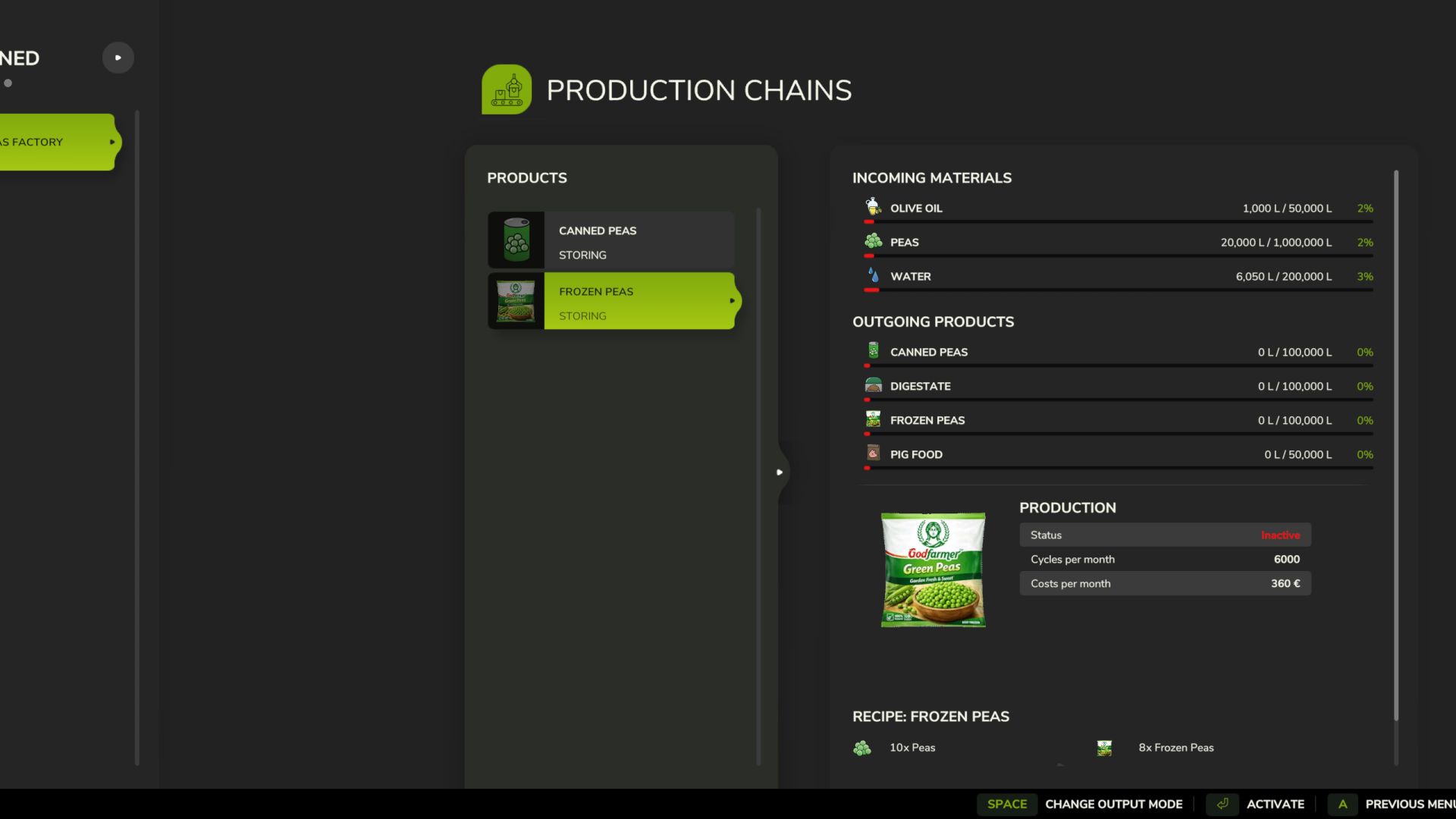1456x819 pixels.
Task: Select the Canned Peas product entry
Action: click(x=611, y=240)
